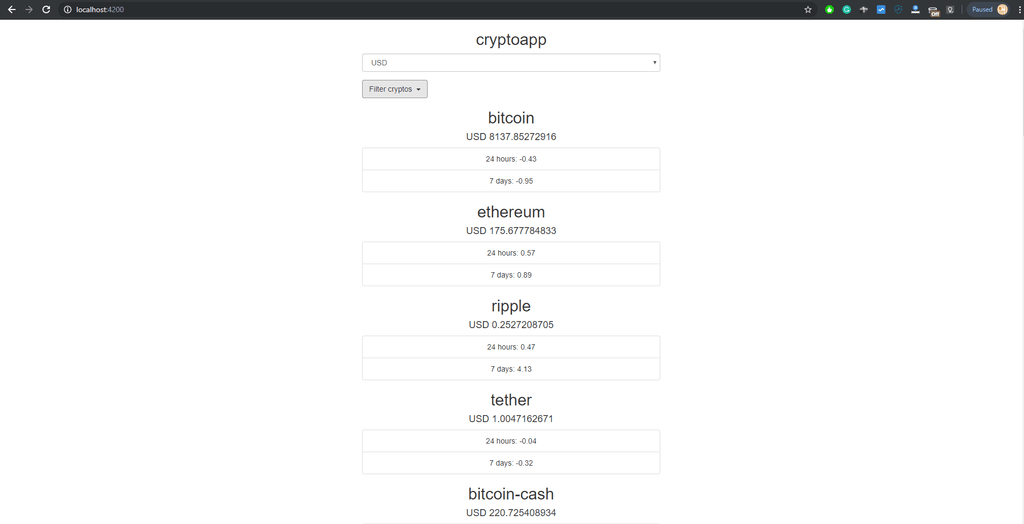This screenshot has height=524, width=1024.
Task: Click the extension icon labeled Off
Action: [933, 10]
